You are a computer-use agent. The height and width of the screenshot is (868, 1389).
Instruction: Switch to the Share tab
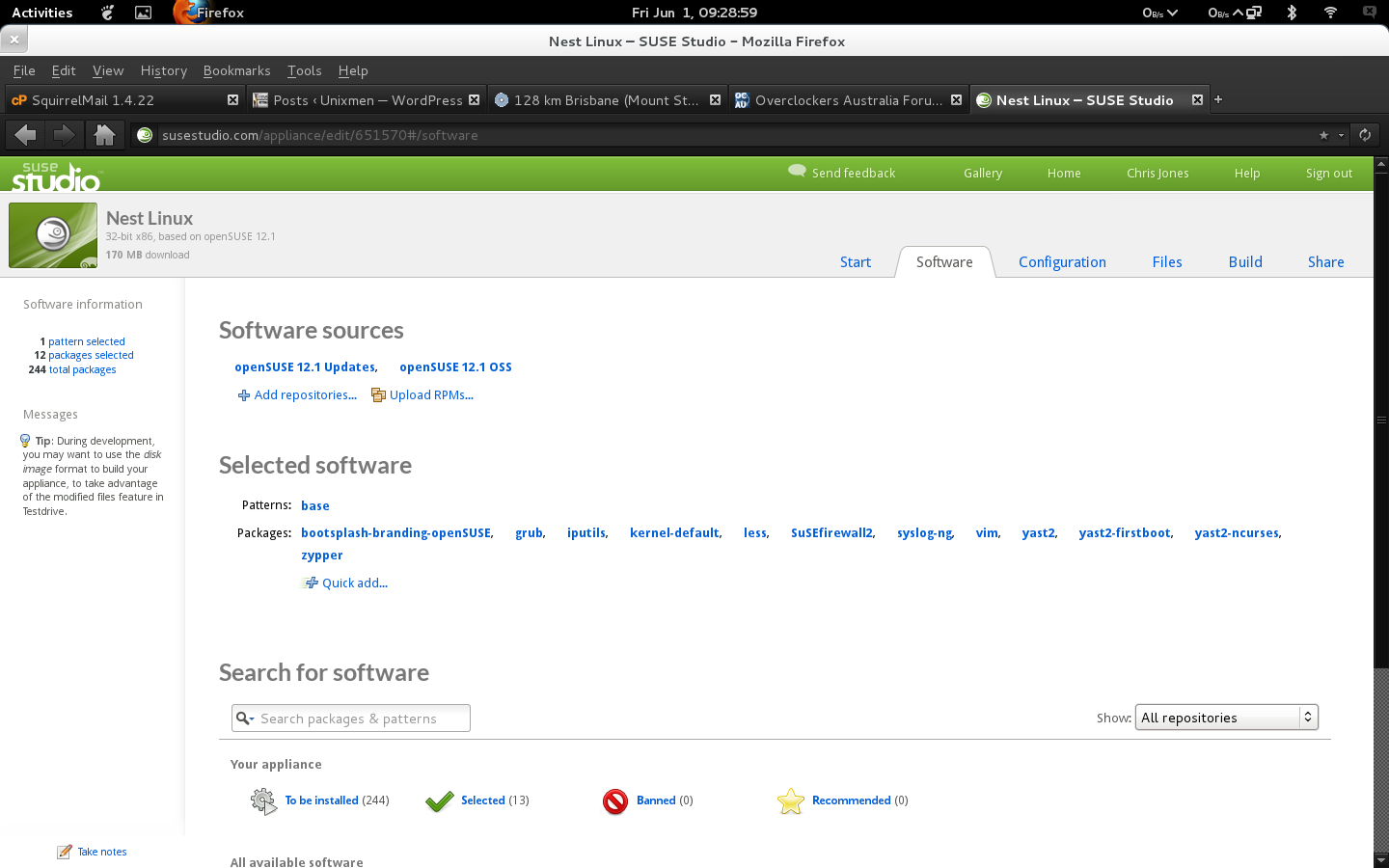click(1326, 262)
